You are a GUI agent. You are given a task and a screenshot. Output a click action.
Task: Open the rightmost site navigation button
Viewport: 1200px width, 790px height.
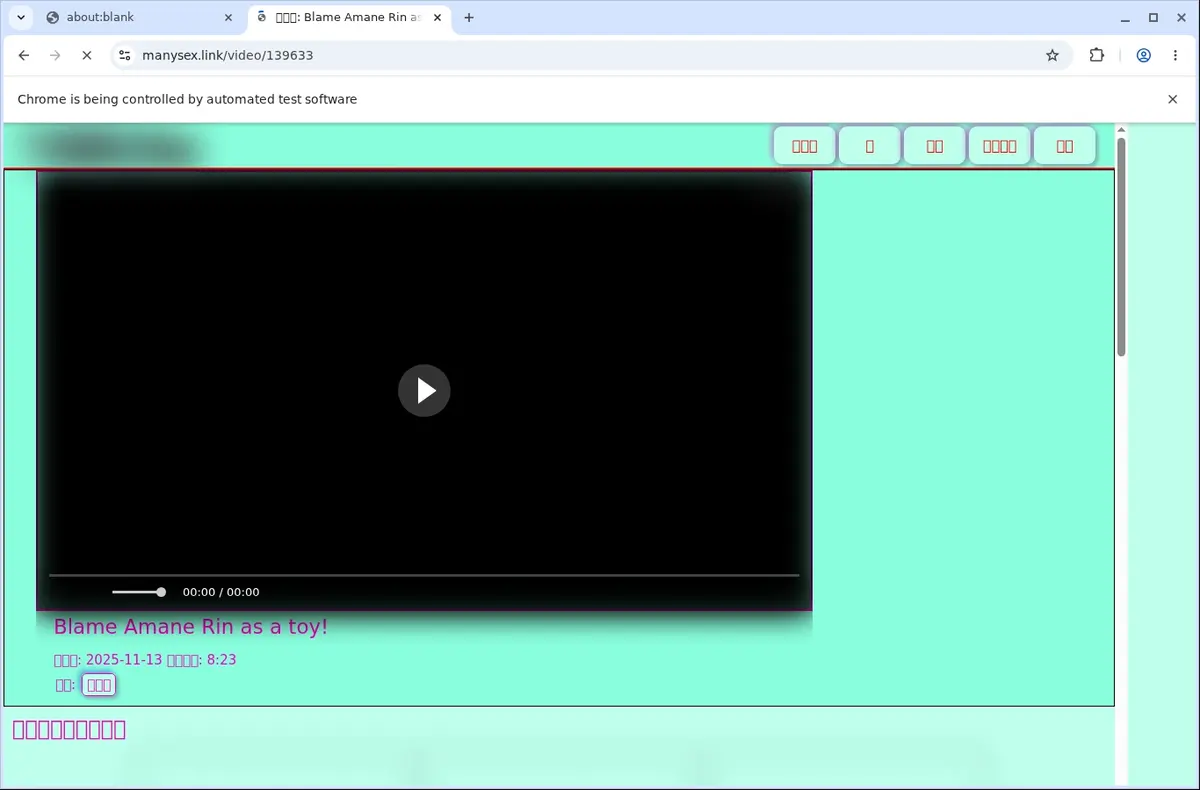click(1065, 146)
